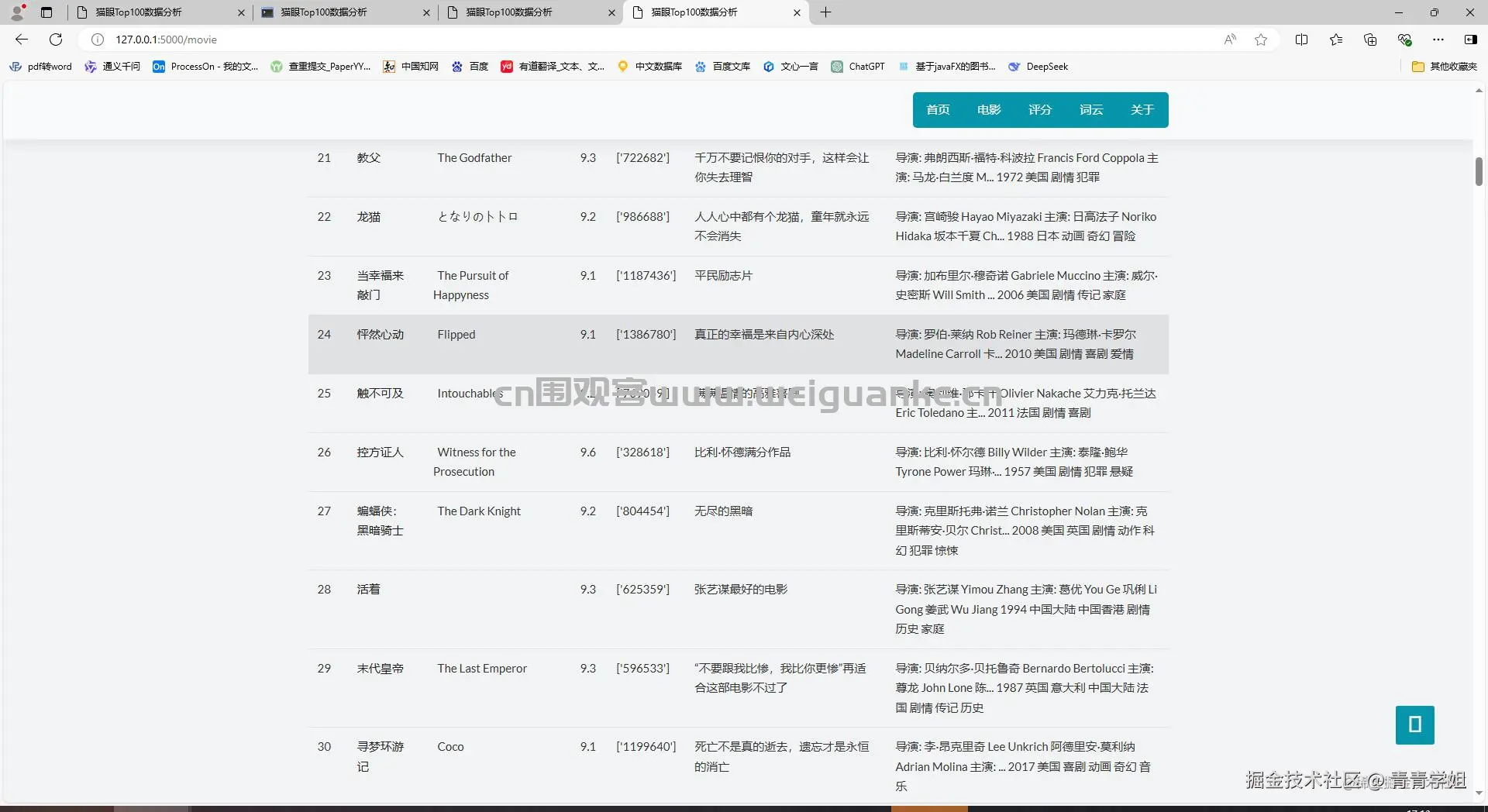Click scrollbar down arrow at page bottom
This screenshot has height=812, width=1488.
[x=1479, y=793]
